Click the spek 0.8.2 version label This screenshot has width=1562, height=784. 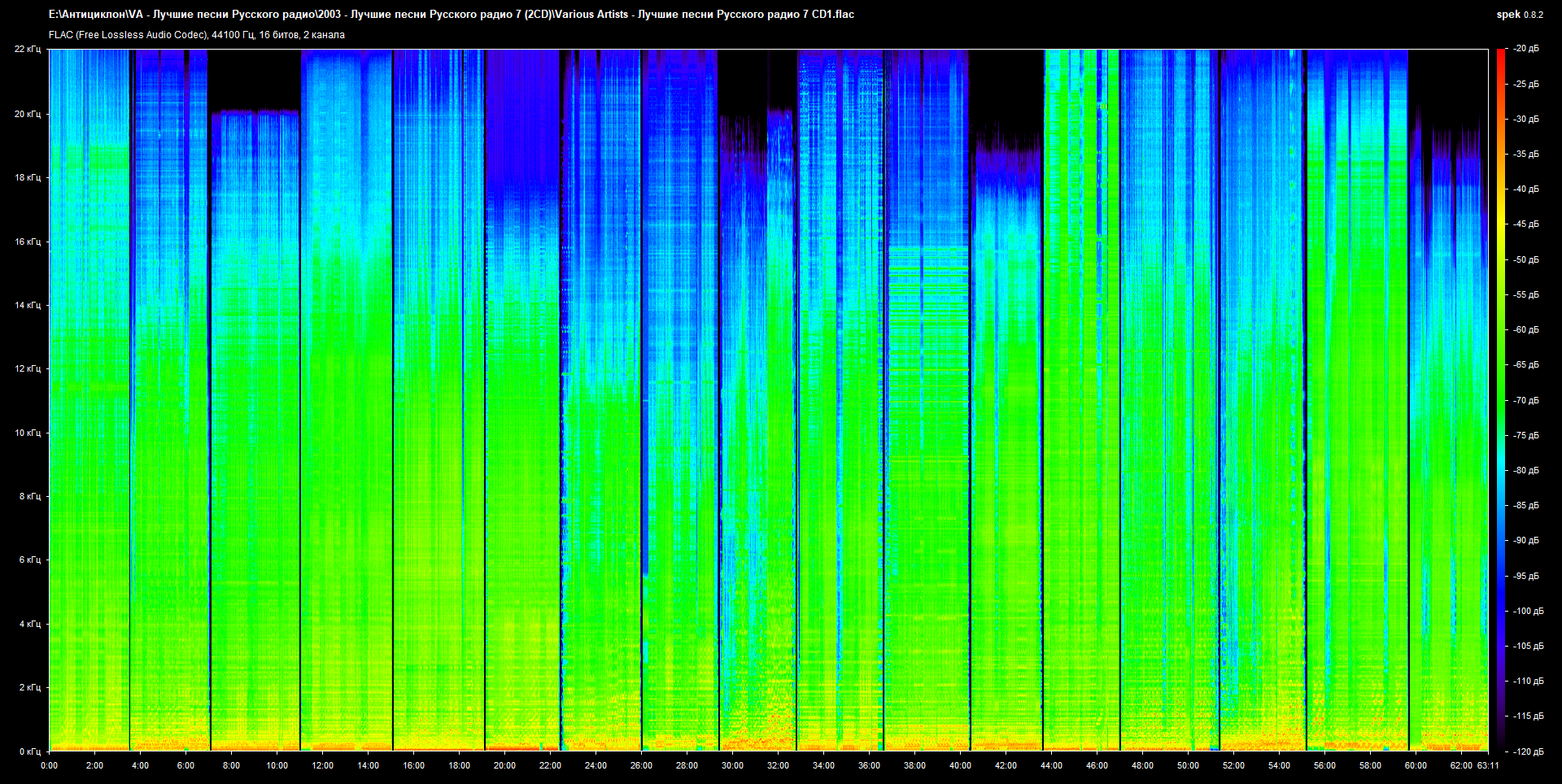pos(1520,15)
